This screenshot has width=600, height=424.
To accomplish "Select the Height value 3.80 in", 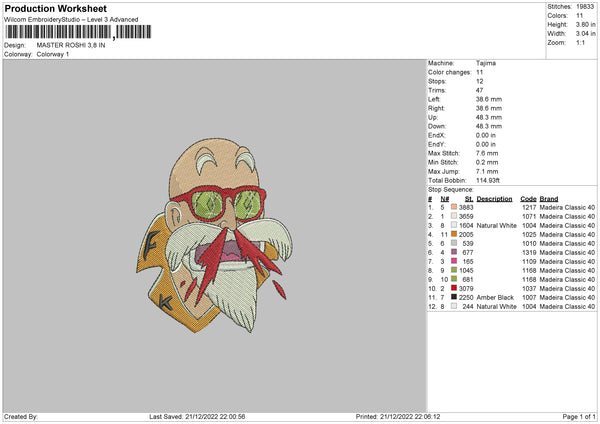I will (585, 24).
